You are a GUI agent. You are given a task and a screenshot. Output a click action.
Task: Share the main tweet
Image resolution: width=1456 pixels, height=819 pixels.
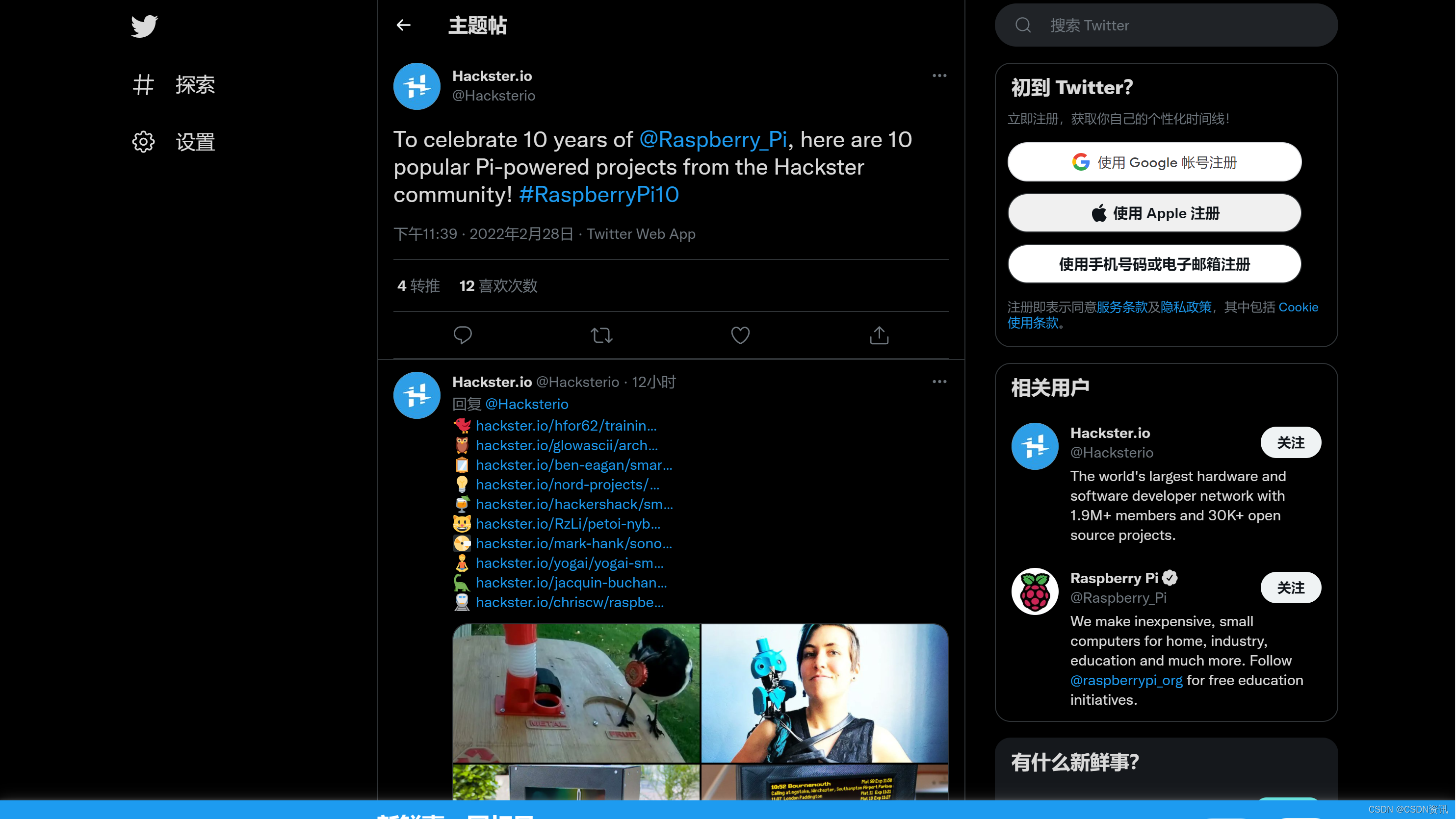pos(879,335)
